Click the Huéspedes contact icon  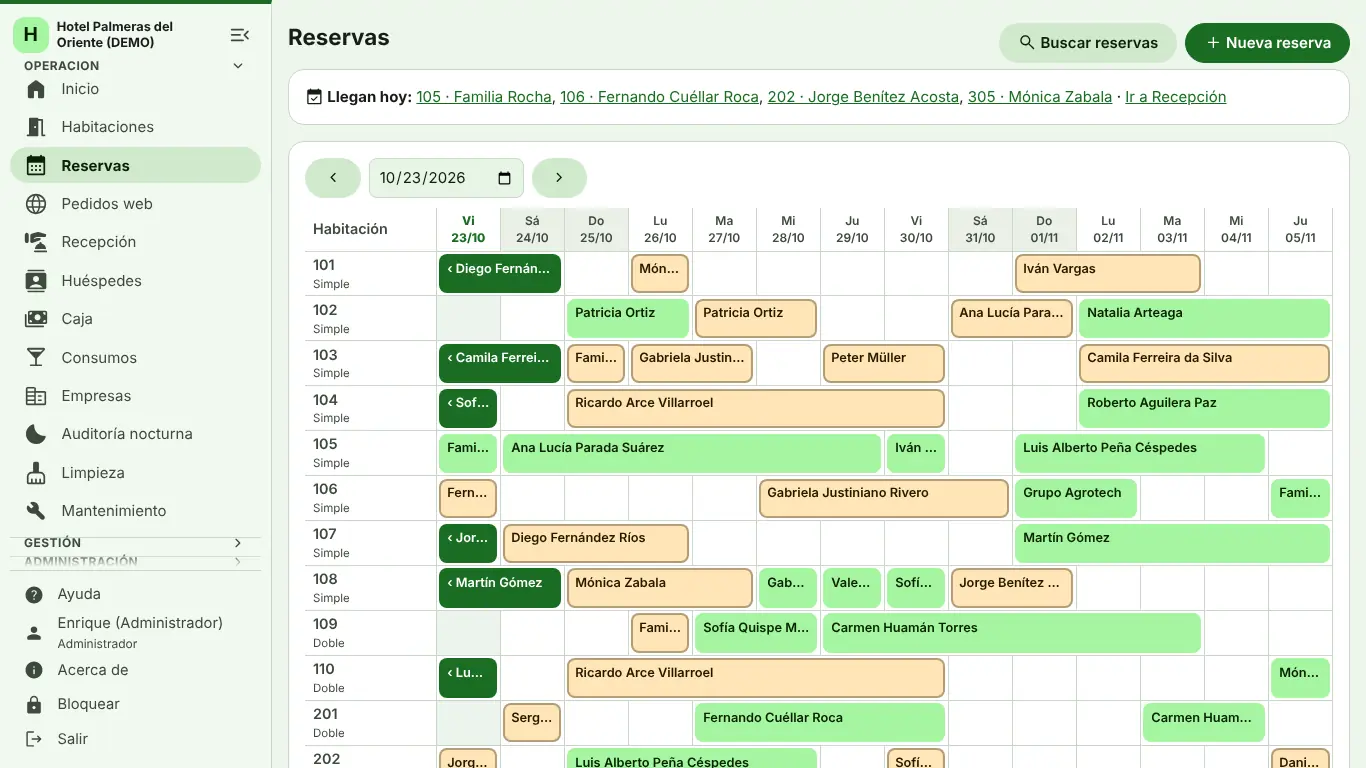pyautogui.click(x=36, y=281)
